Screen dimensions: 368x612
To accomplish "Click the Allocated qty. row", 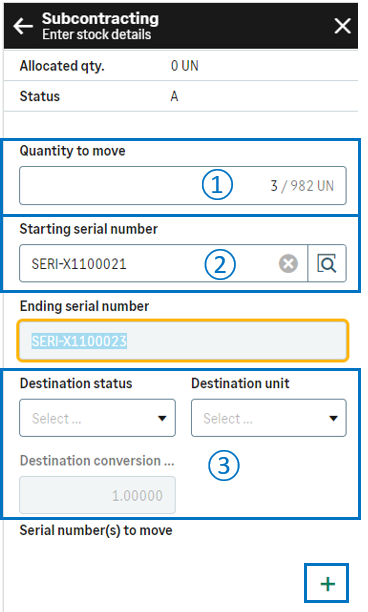I will [181, 66].
